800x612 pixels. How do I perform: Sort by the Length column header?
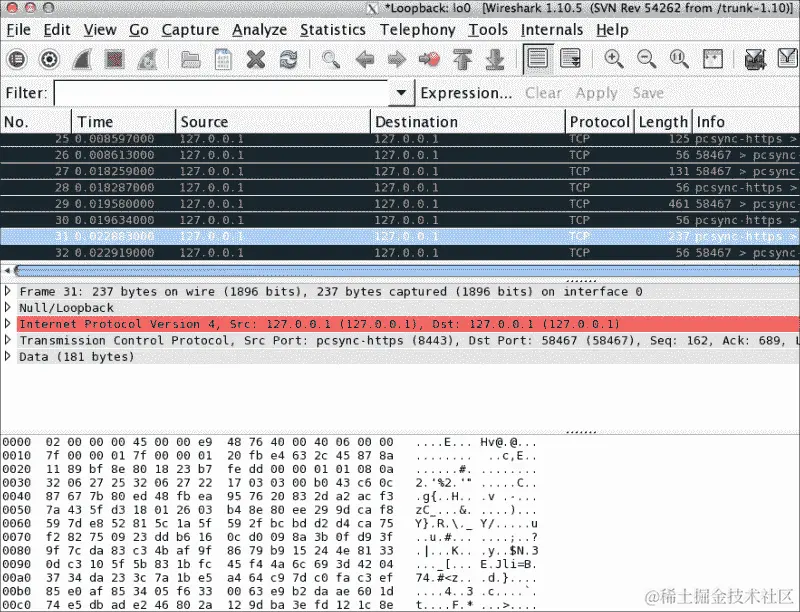663,122
